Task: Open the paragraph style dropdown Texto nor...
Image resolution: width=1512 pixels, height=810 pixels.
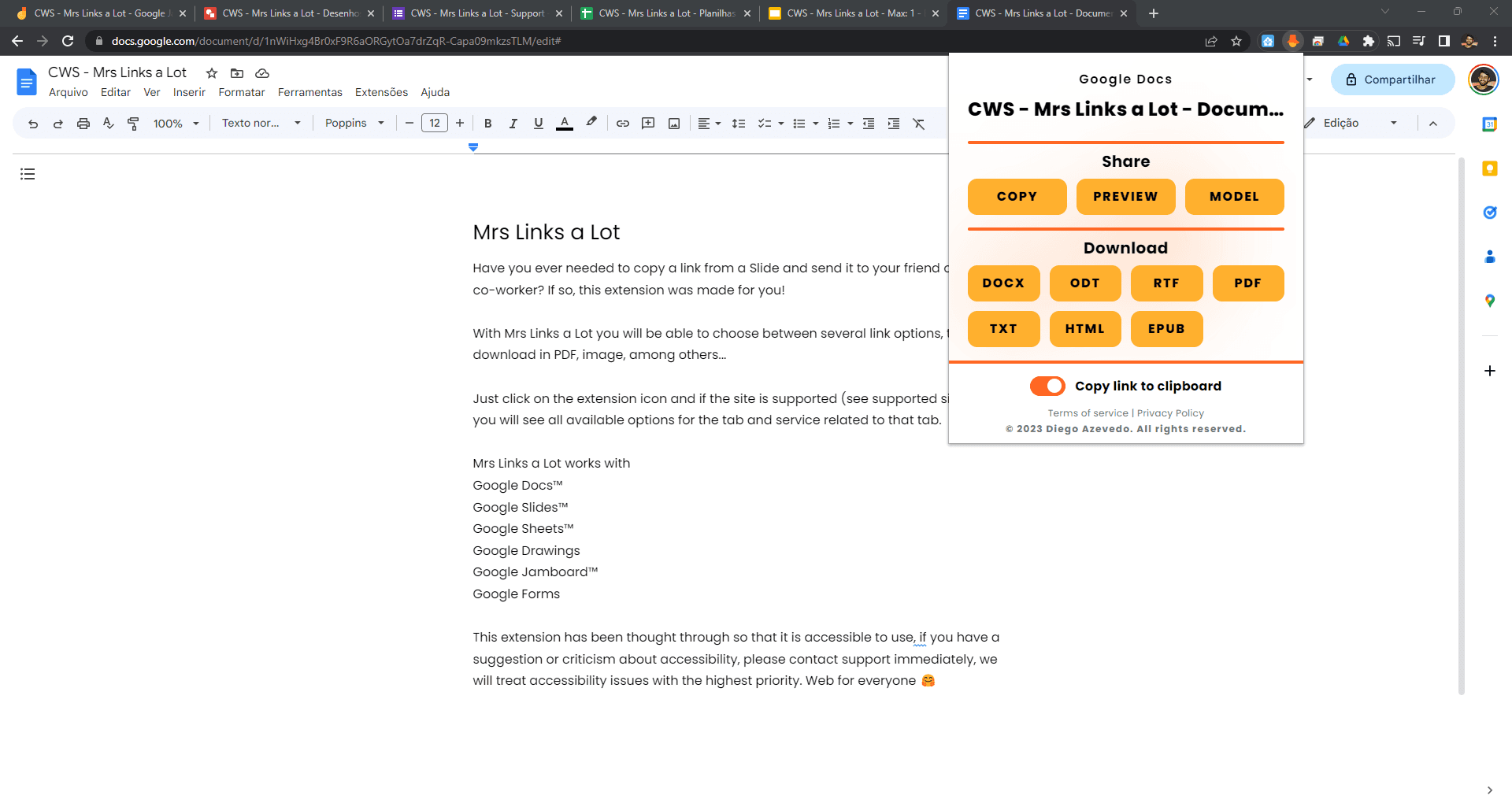Action: coord(261,123)
